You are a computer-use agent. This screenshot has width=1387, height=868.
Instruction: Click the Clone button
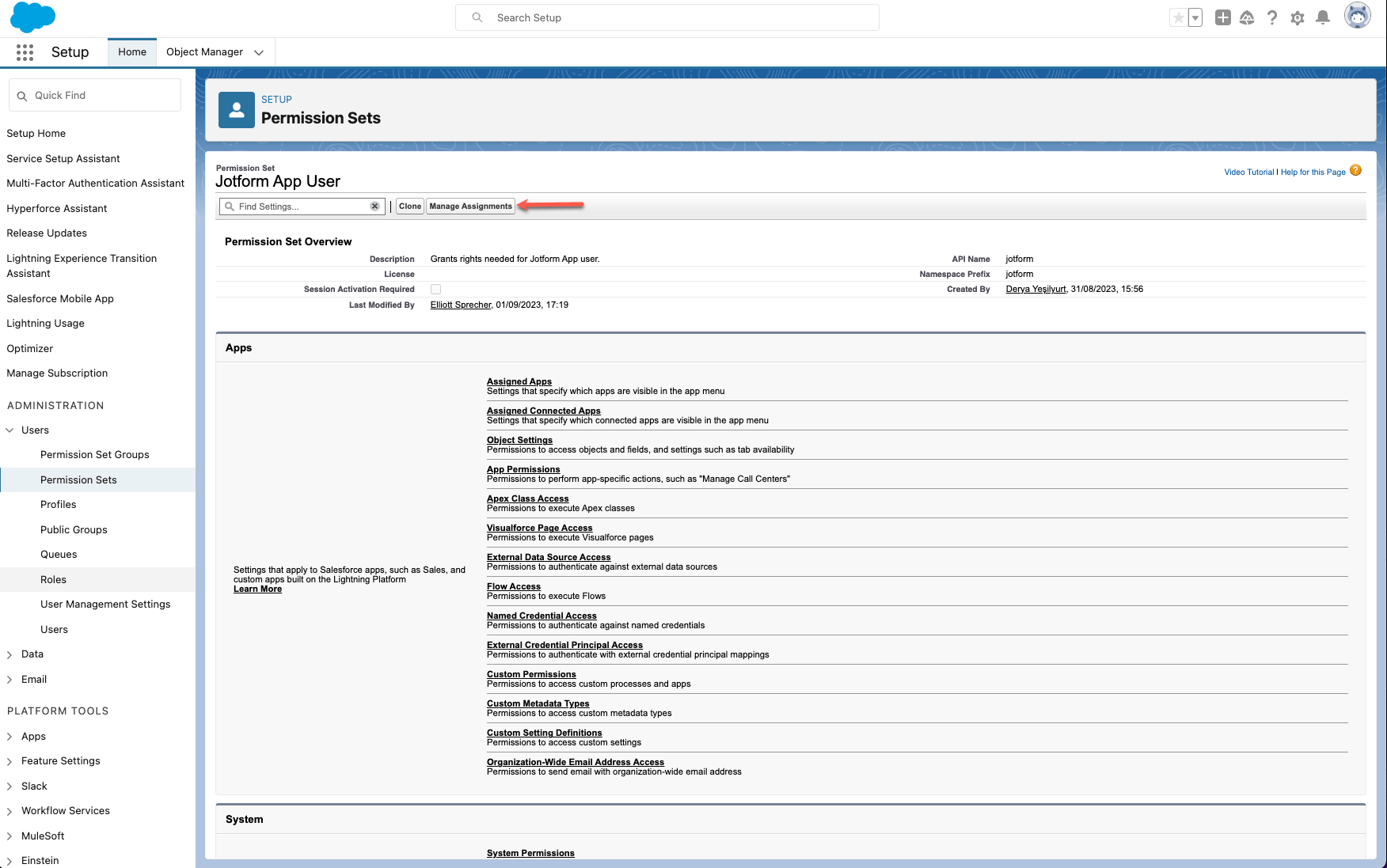point(410,207)
